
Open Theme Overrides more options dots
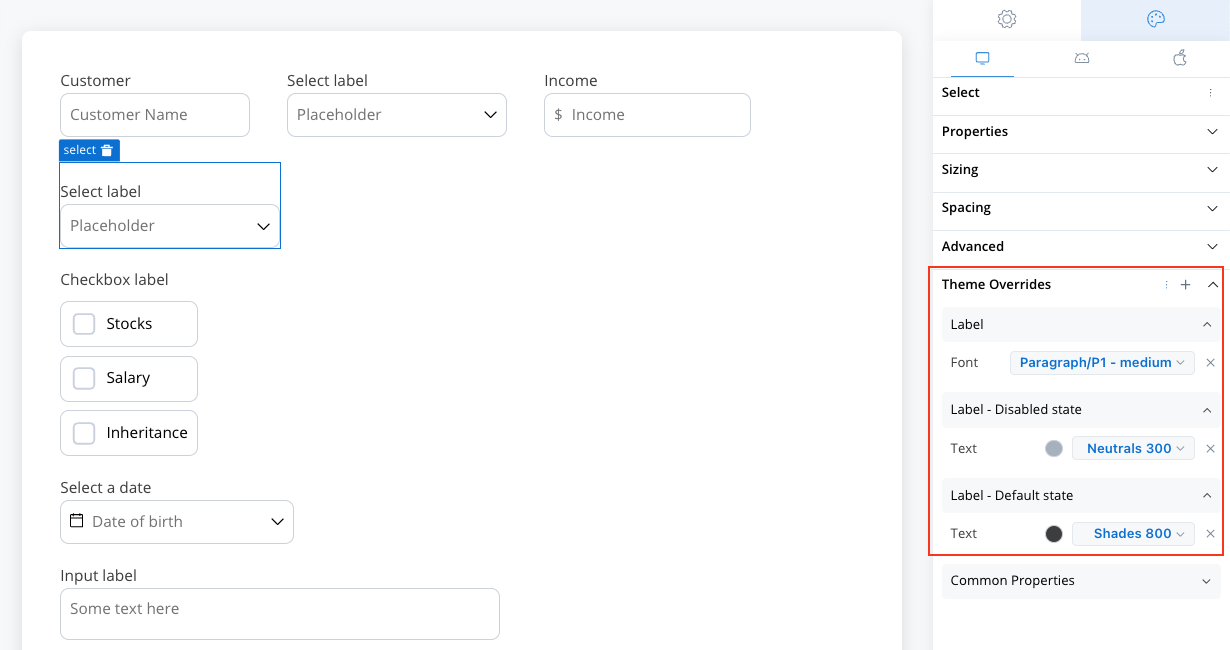1166,285
